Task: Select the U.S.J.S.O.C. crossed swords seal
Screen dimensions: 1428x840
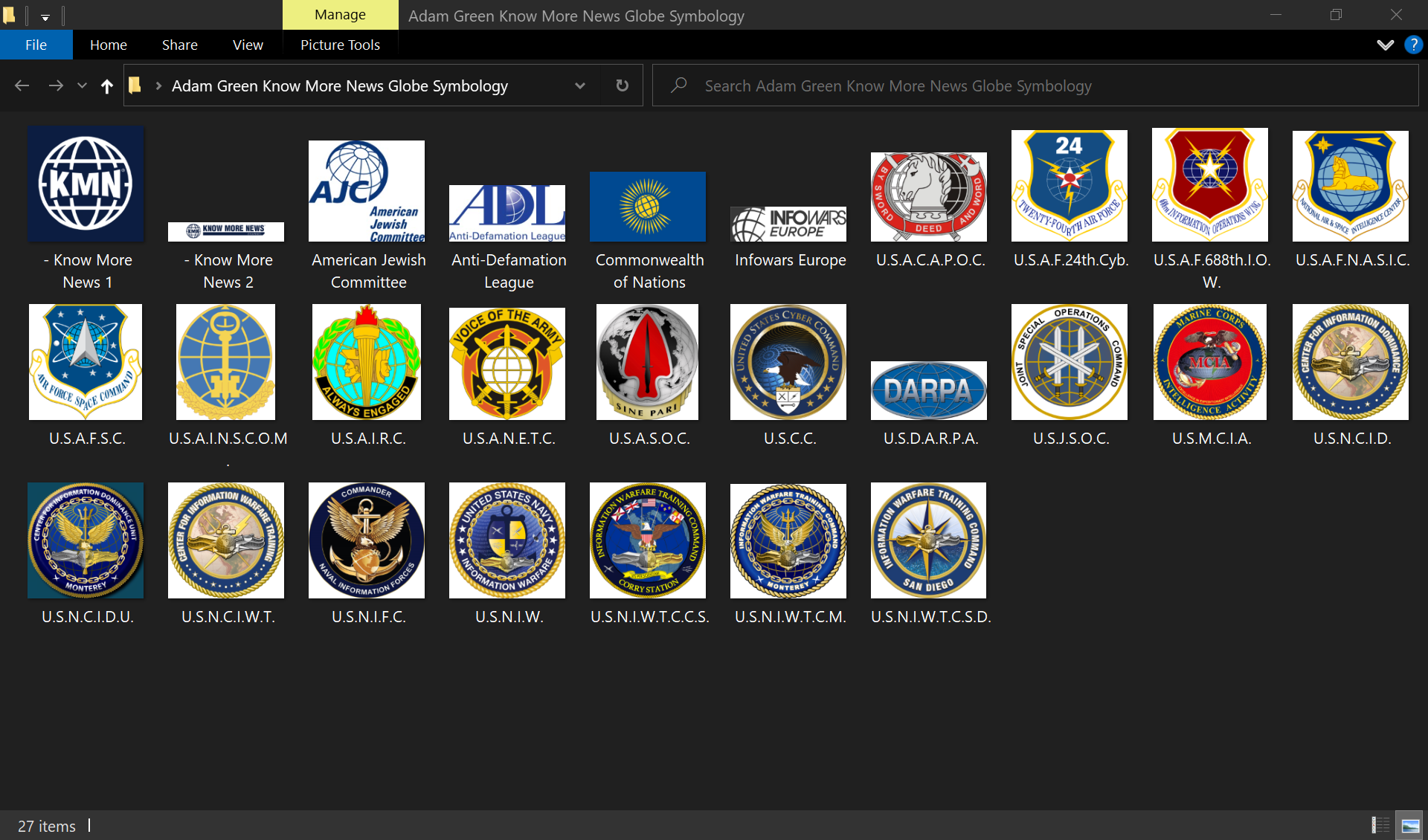Action: coord(1070,362)
